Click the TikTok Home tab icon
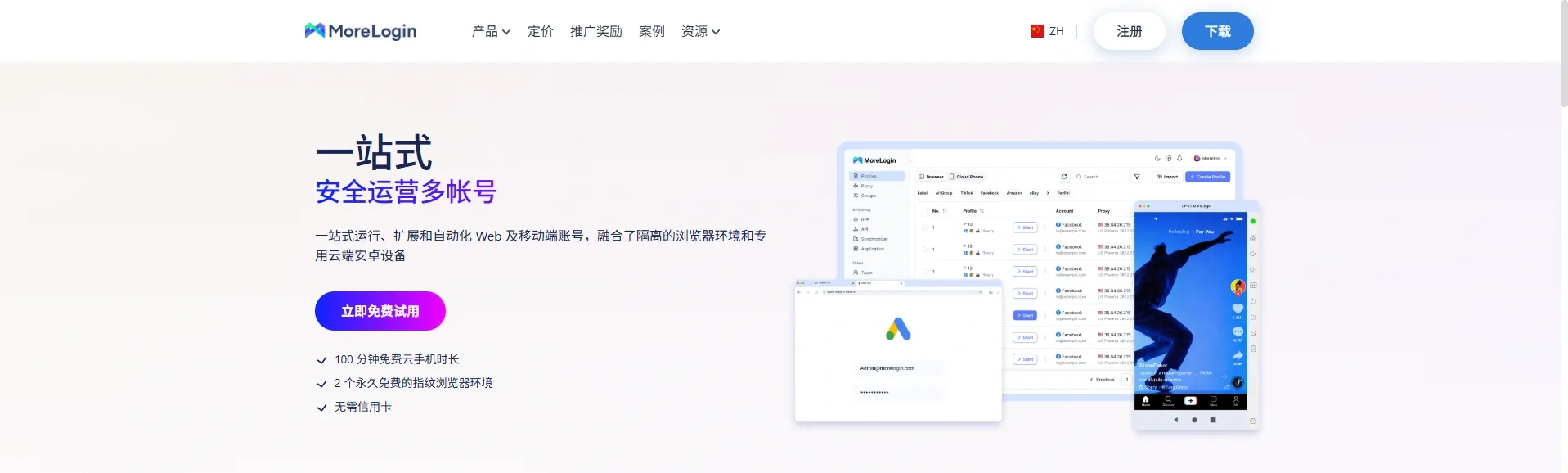 [1145, 400]
